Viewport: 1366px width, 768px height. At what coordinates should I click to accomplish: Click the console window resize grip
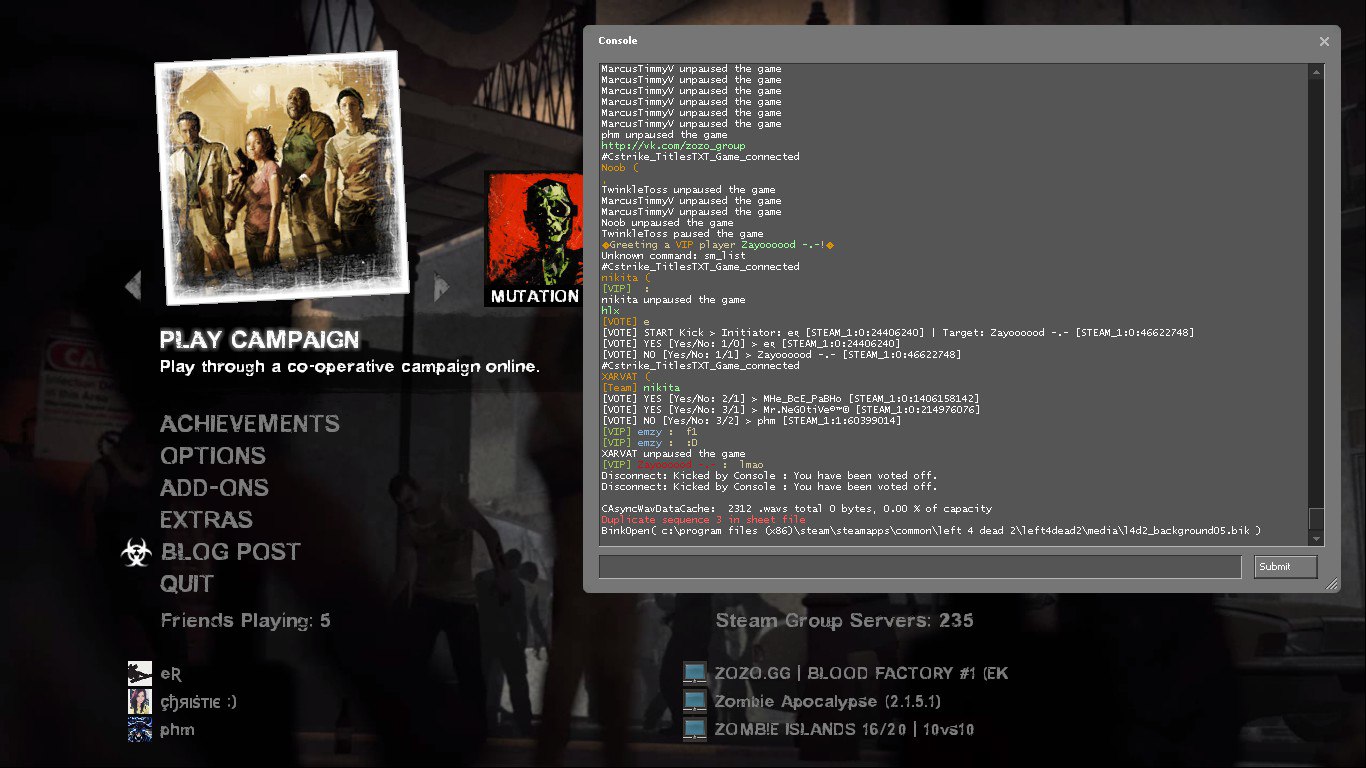[x=1331, y=584]
